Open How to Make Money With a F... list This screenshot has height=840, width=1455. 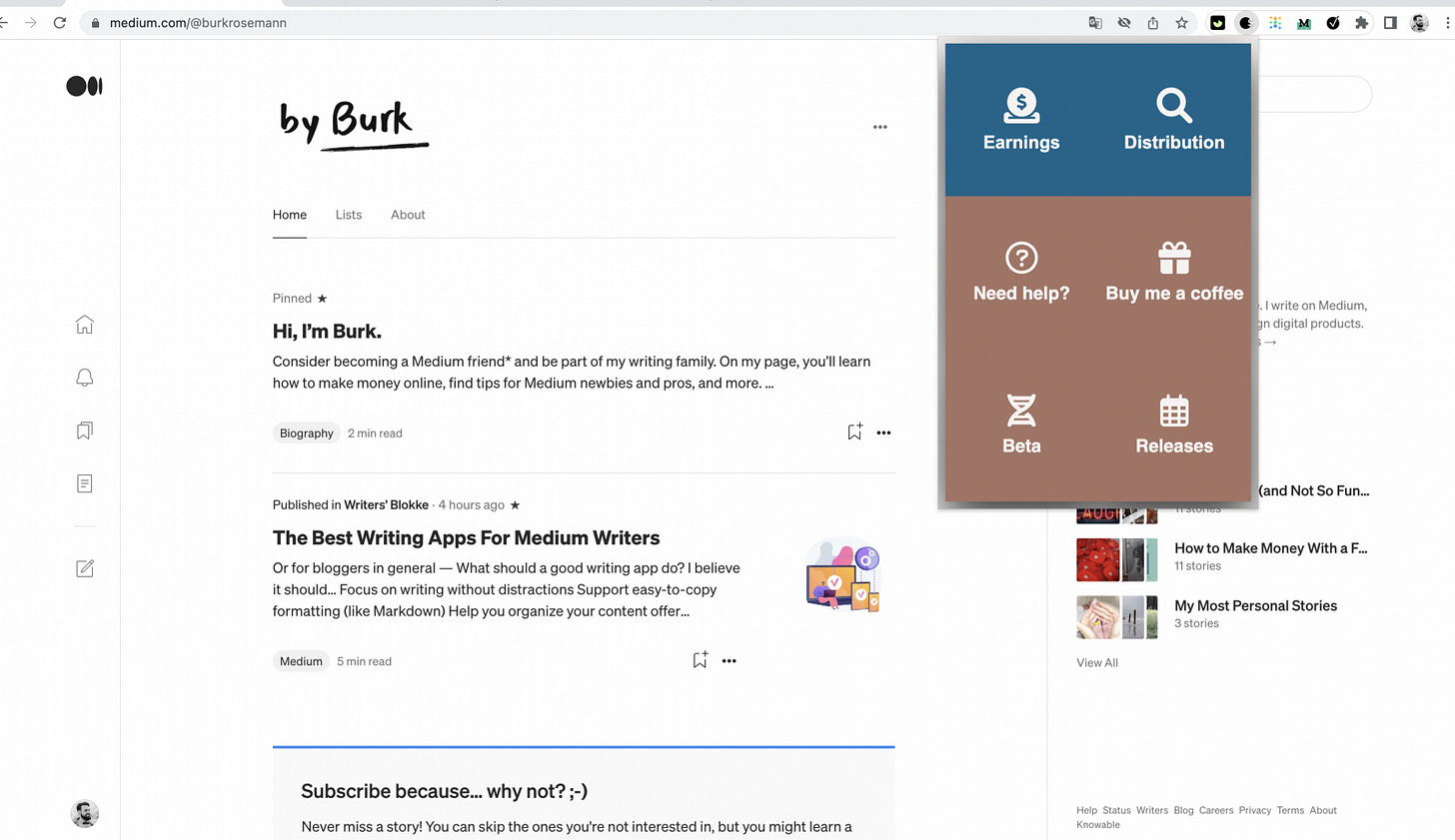pos(1270,548)
